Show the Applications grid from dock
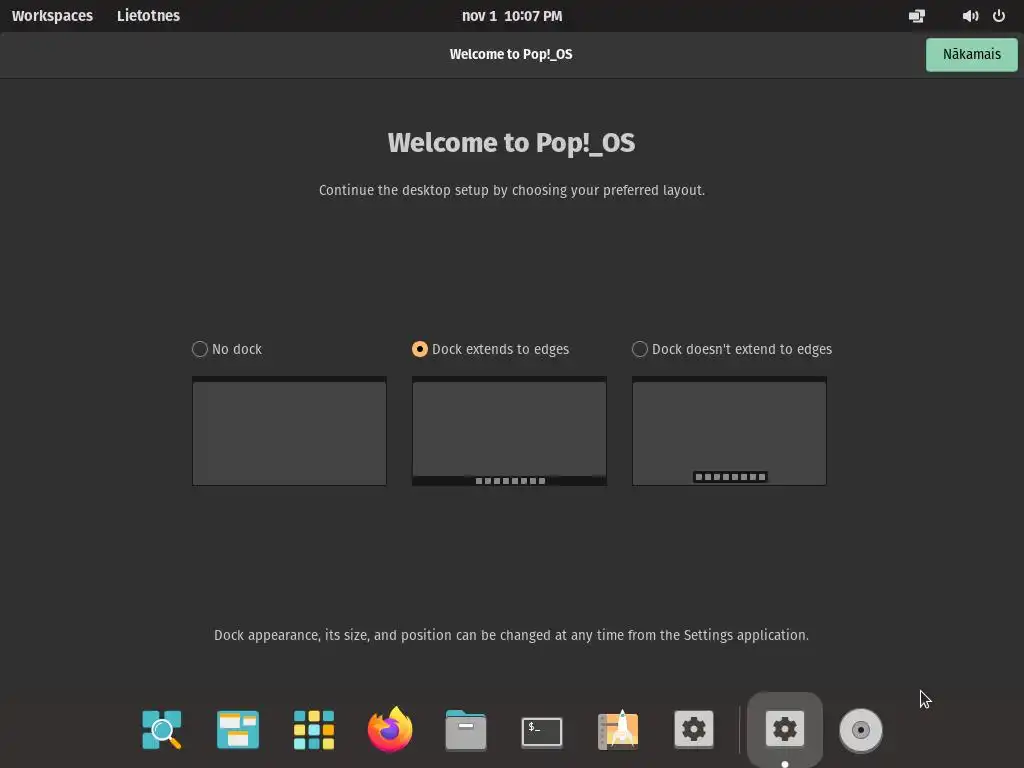1024x768 pixels. click(314, 729)
